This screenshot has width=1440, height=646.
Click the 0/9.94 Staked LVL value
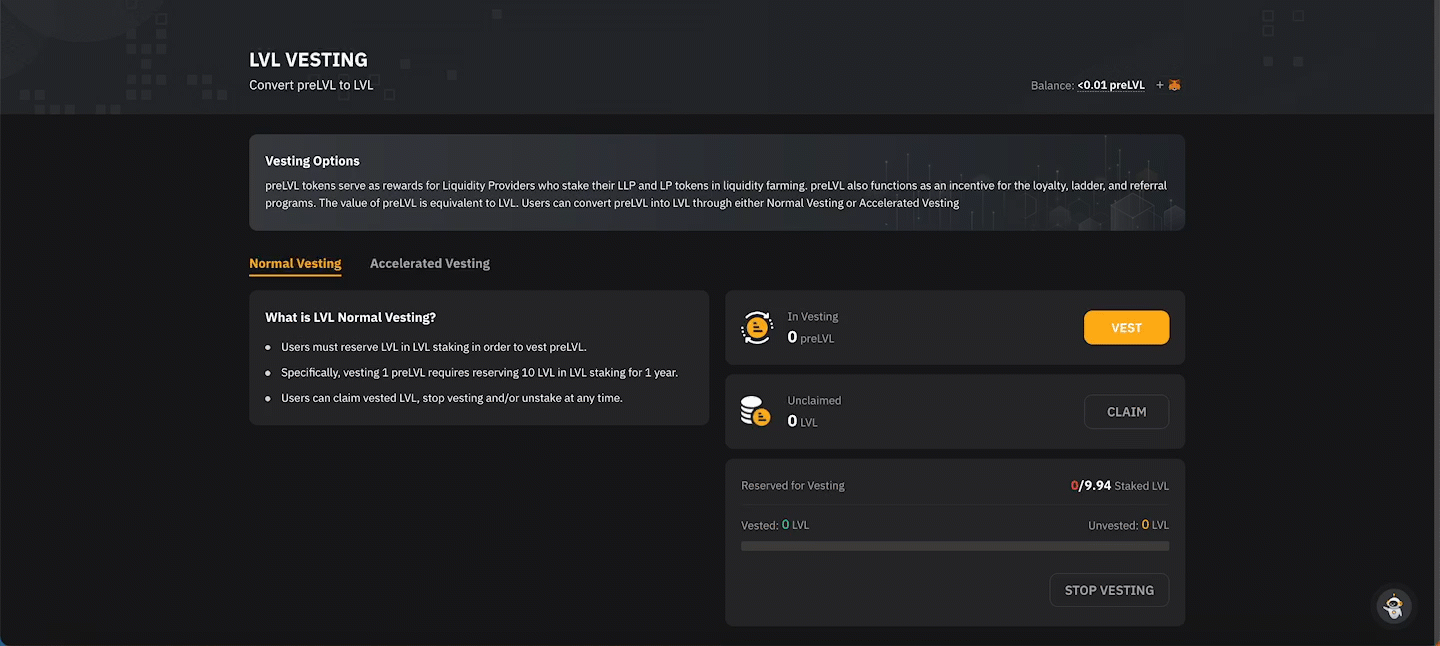1119,486
